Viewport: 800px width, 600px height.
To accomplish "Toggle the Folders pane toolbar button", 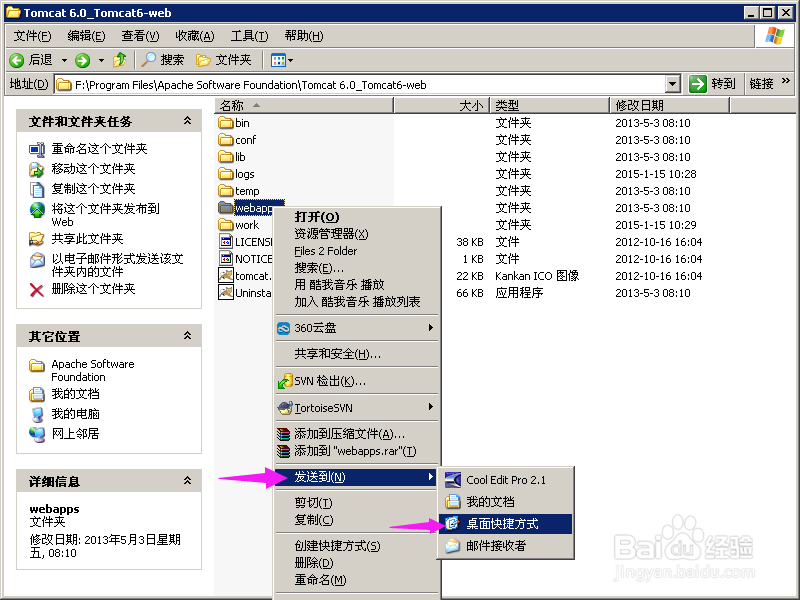I will (224, 60).
